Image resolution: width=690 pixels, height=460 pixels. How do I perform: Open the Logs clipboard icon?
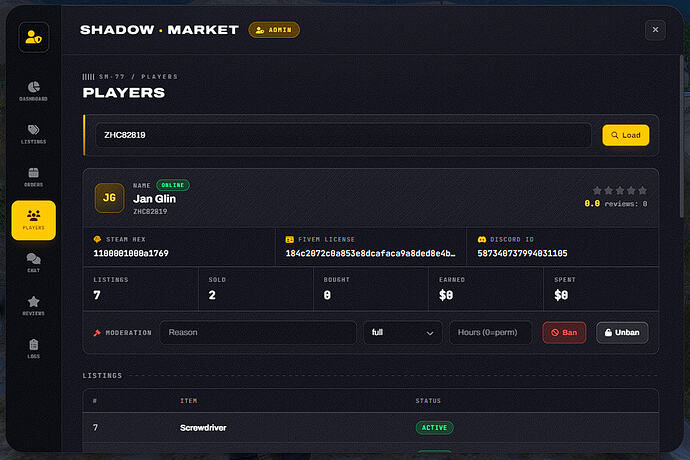(33, 349)
